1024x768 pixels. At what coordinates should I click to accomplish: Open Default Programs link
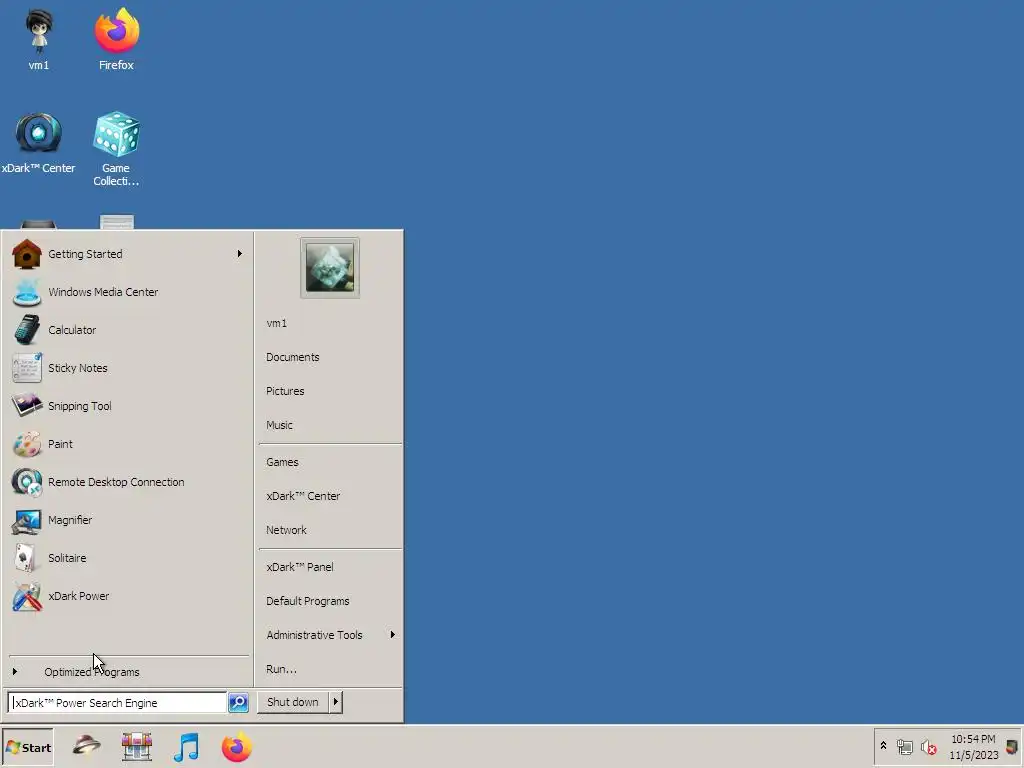[x=330, y=601]
